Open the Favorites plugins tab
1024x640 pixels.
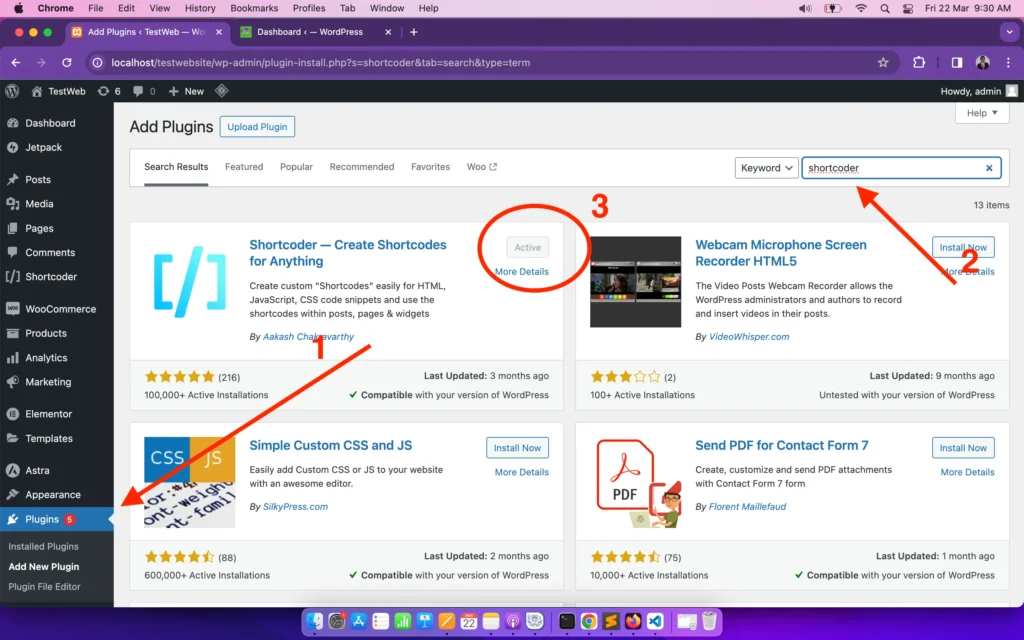[x=430, y=167]
